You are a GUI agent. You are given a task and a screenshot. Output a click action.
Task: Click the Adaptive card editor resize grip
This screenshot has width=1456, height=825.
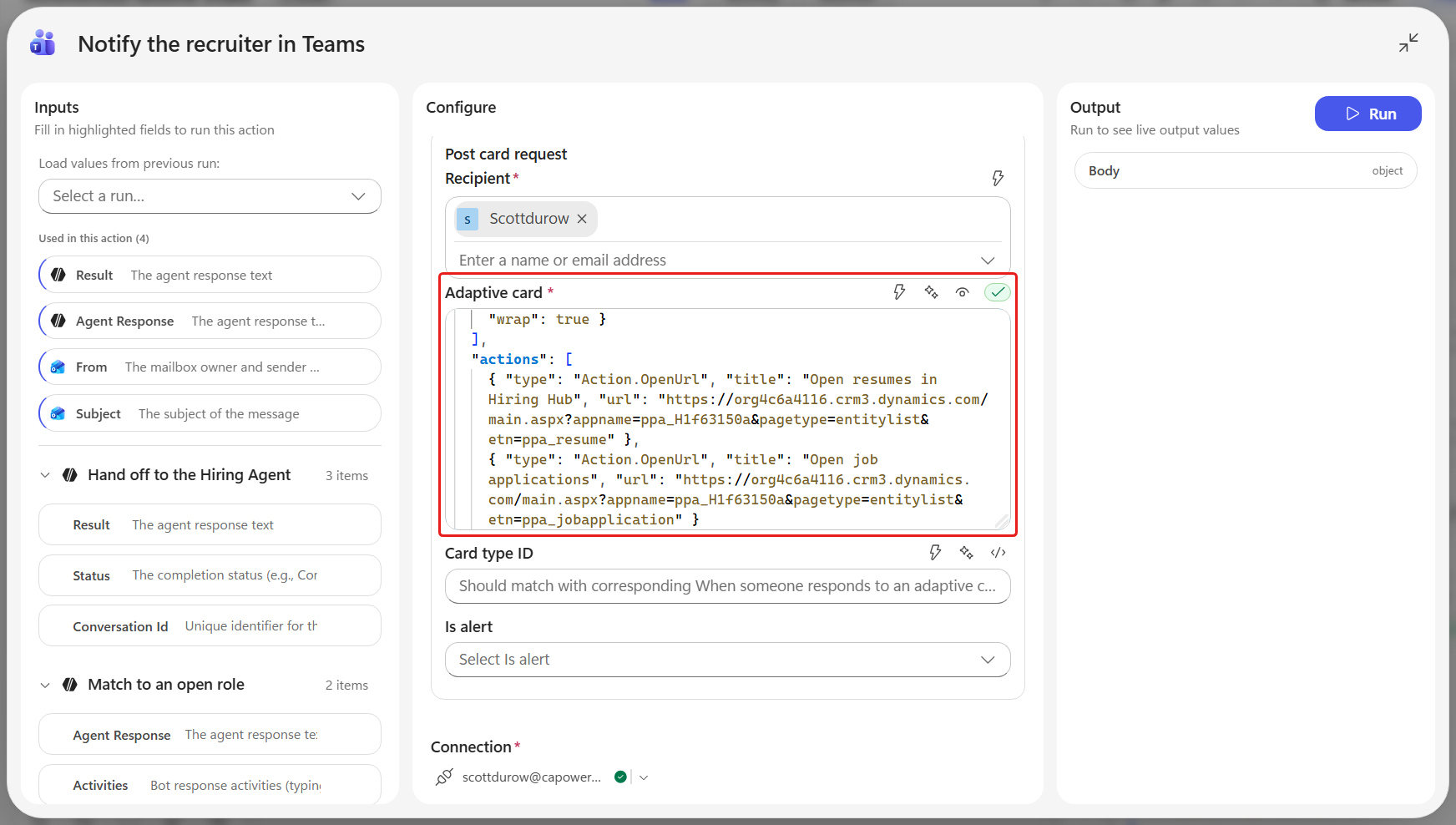pyautogui.click(x=1003, y=521)
